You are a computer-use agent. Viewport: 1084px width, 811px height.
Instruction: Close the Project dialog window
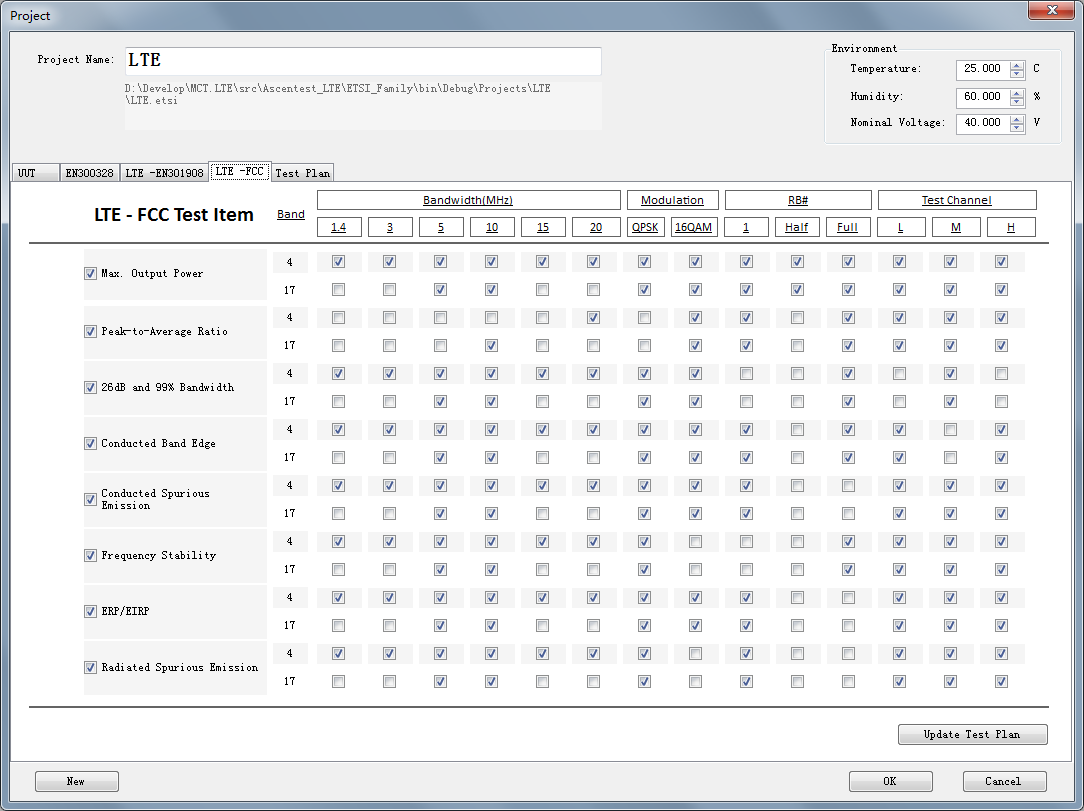(1052, 10)
